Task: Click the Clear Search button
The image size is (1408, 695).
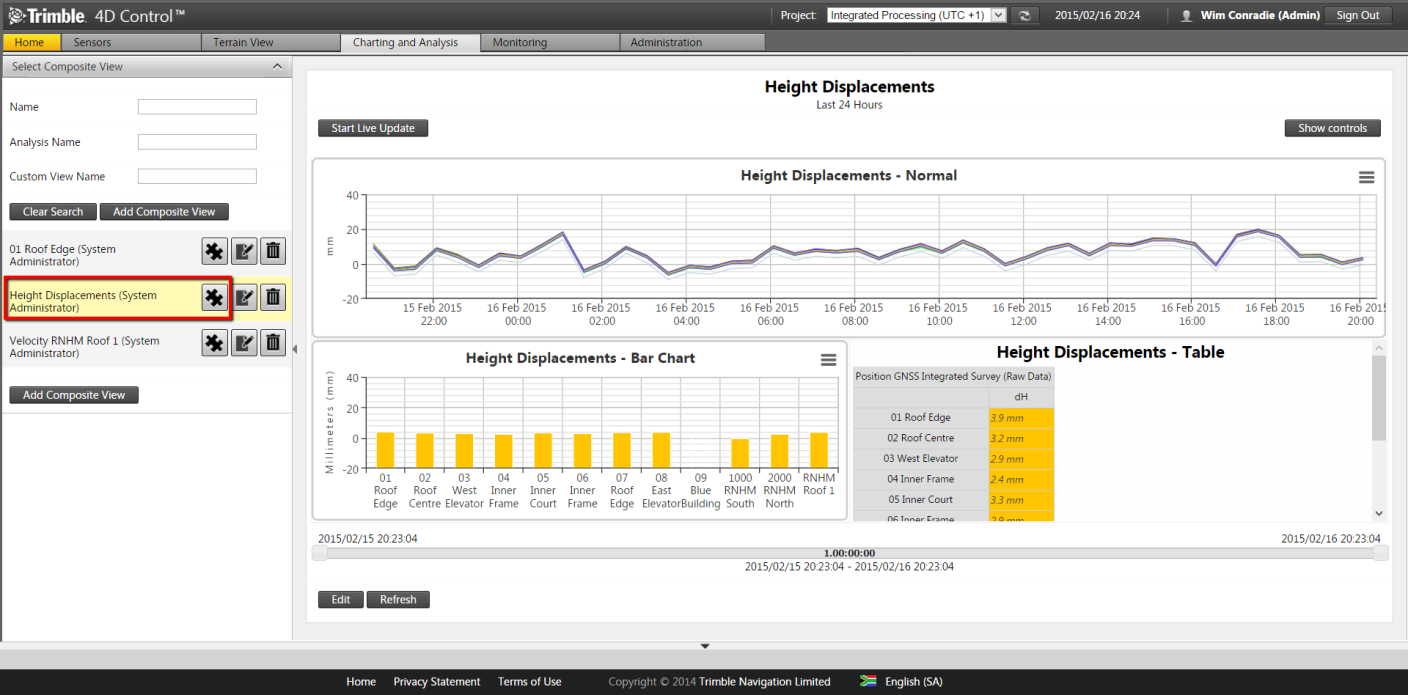Action: pyautogui.click(x=53, y=212)
